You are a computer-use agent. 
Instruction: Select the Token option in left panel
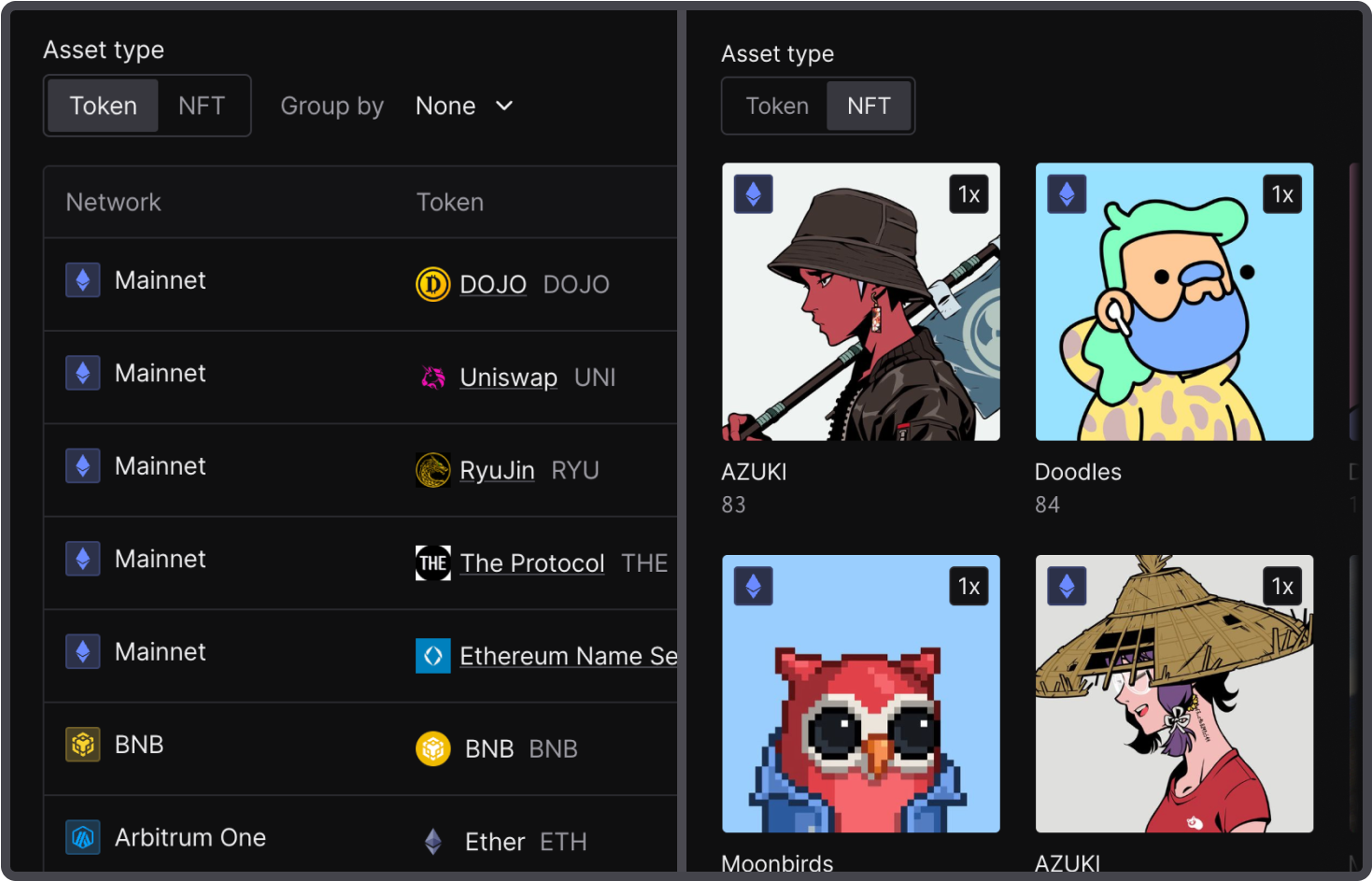(103, 106)
